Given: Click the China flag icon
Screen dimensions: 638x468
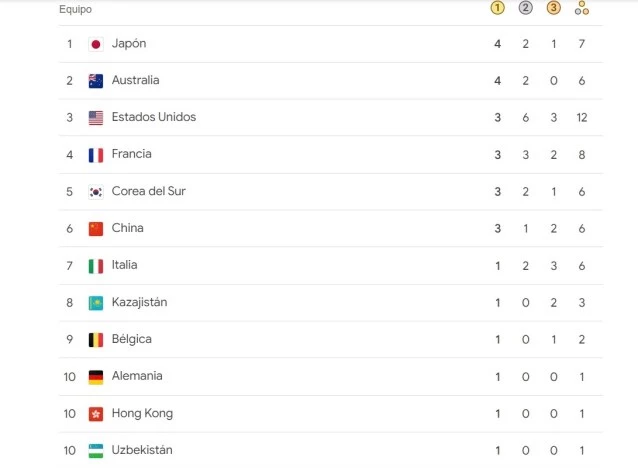Looking at the screenshot, I should coord(96,229).
